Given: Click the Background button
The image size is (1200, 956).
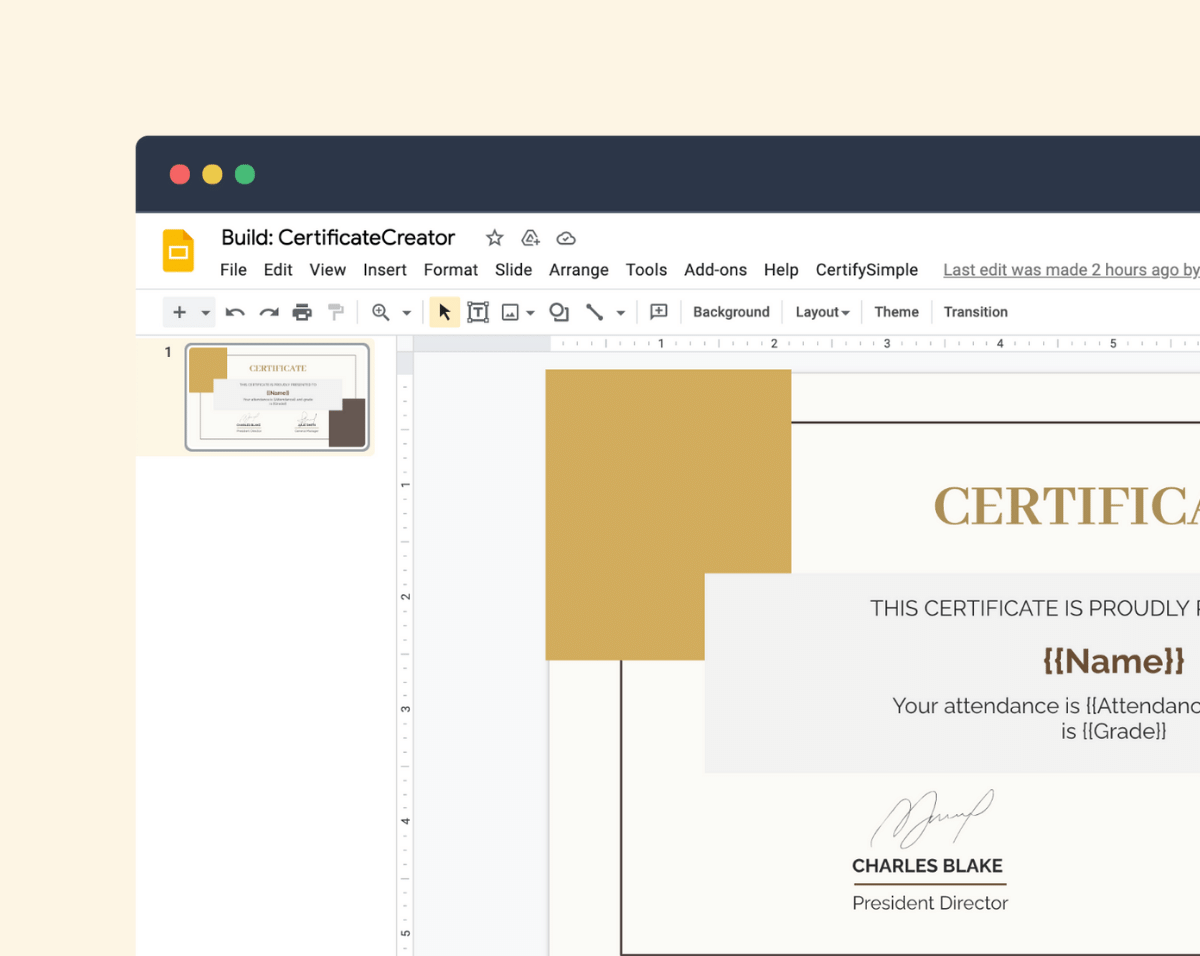Looking at the screenshot, I should pyautogui.click(x=731, y=312).
